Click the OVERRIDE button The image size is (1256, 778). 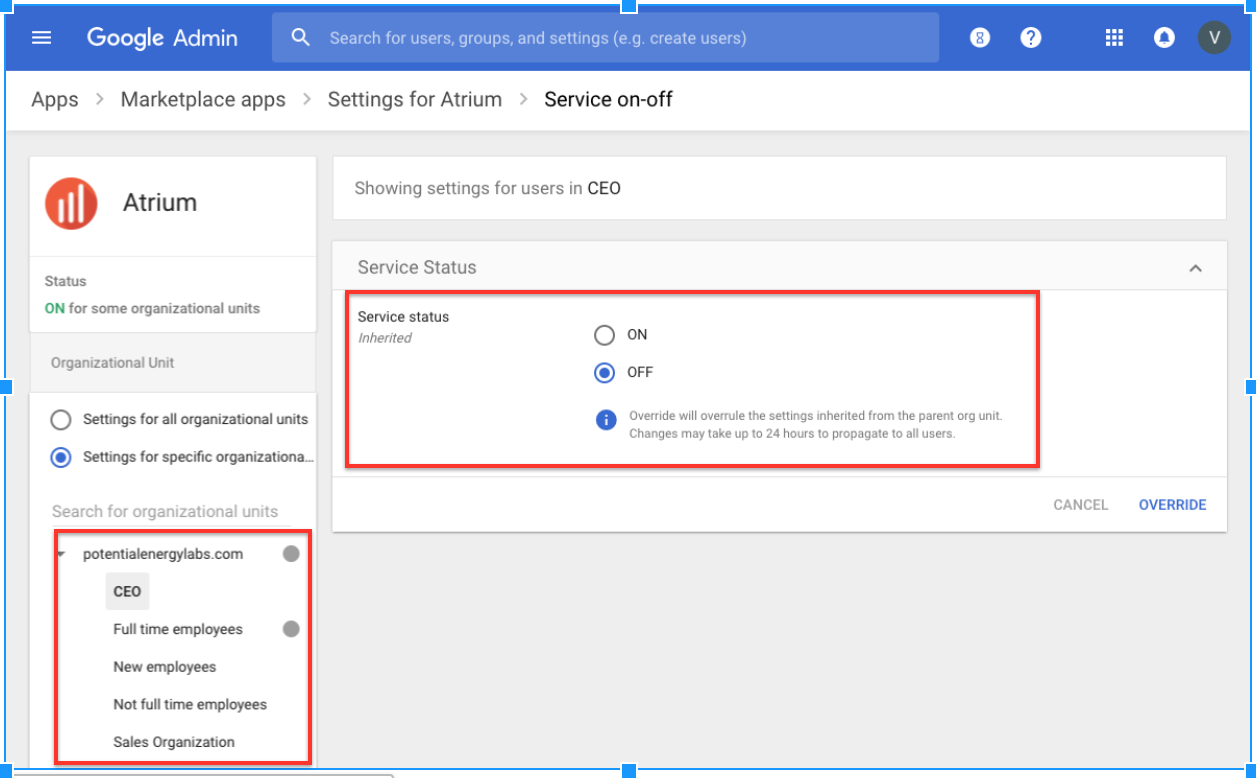coord(1173,505)
